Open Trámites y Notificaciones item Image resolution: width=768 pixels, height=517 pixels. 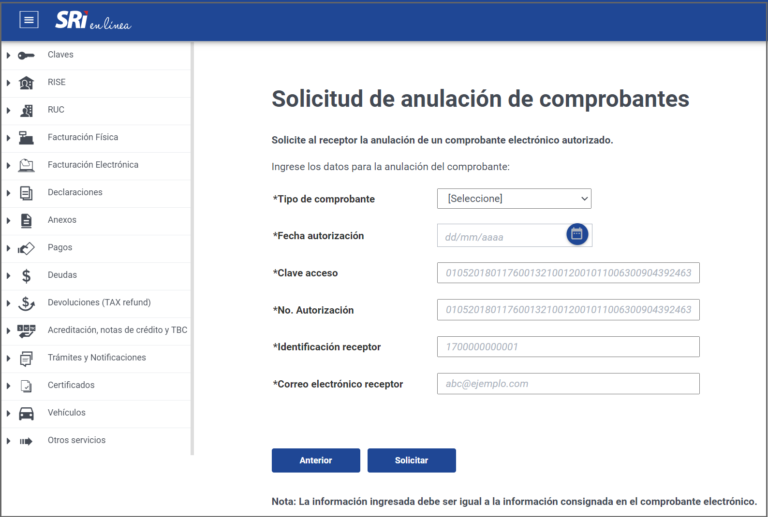(96, 357)
